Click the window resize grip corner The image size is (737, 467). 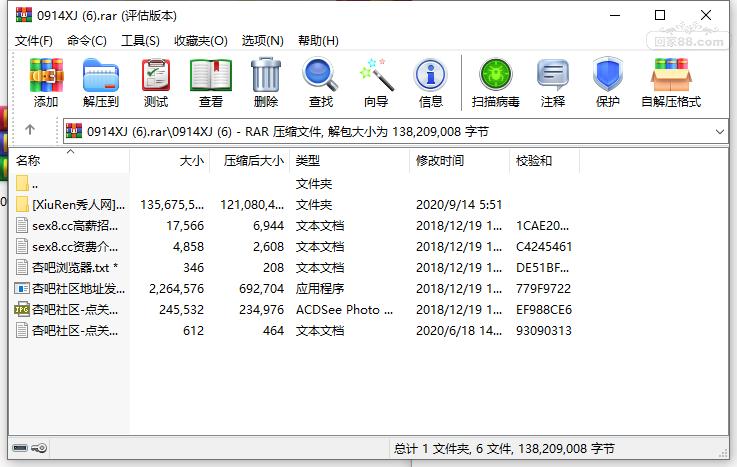pyautogui.click(x=723, y=453)
